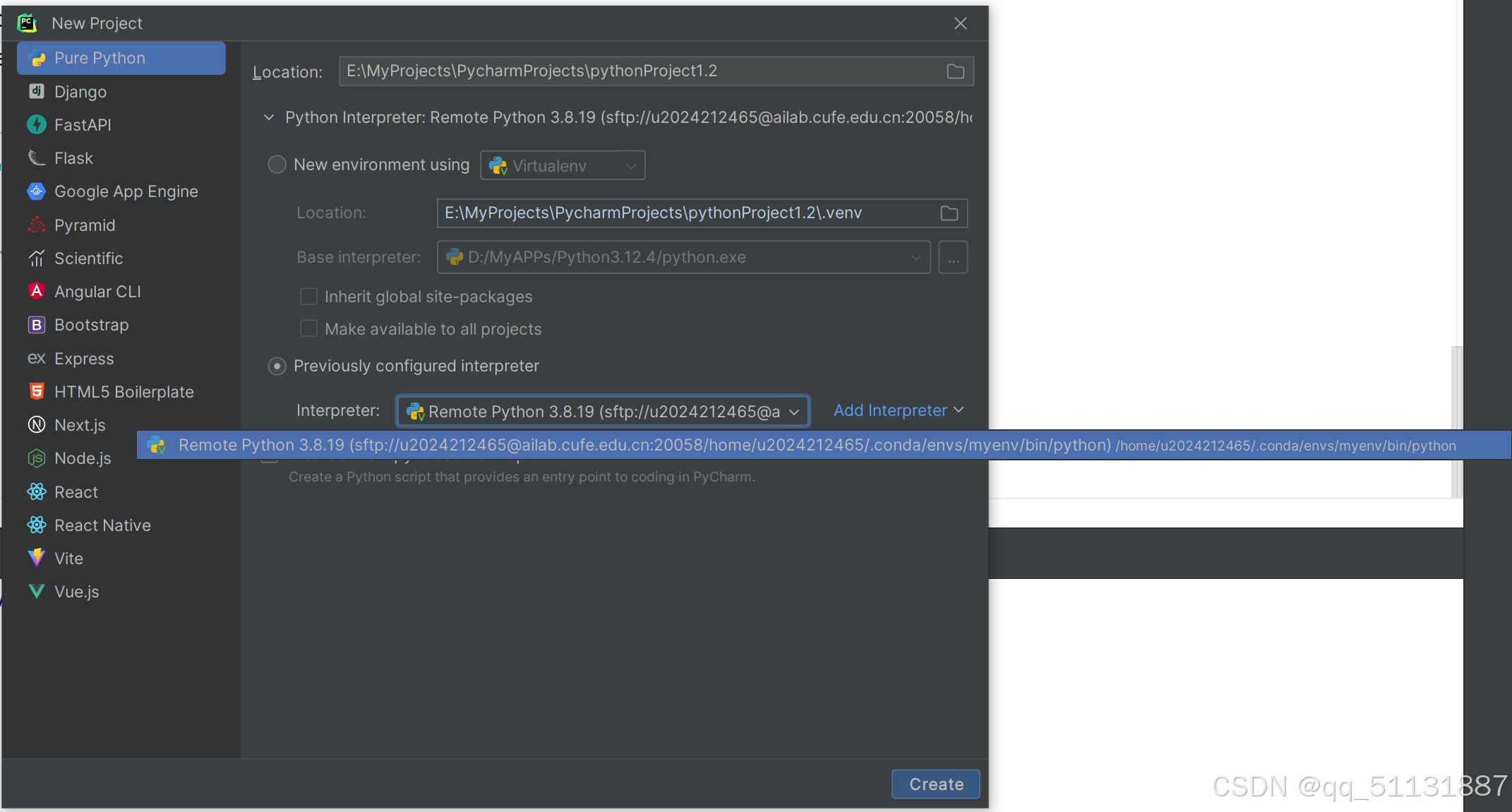This screenshot has width=1512, height=812.
Task: Choose Remote Python 3.8.19 from dropdown list
Action: (823, 446)
